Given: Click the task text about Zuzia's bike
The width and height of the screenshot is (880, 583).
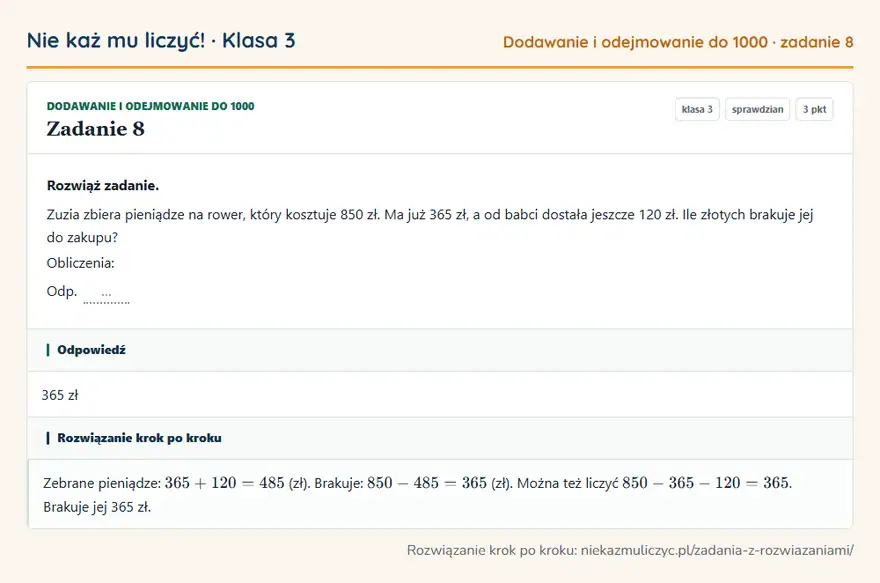Looking at the screenshot, I should pyautogui.click(x=430, y=226).
